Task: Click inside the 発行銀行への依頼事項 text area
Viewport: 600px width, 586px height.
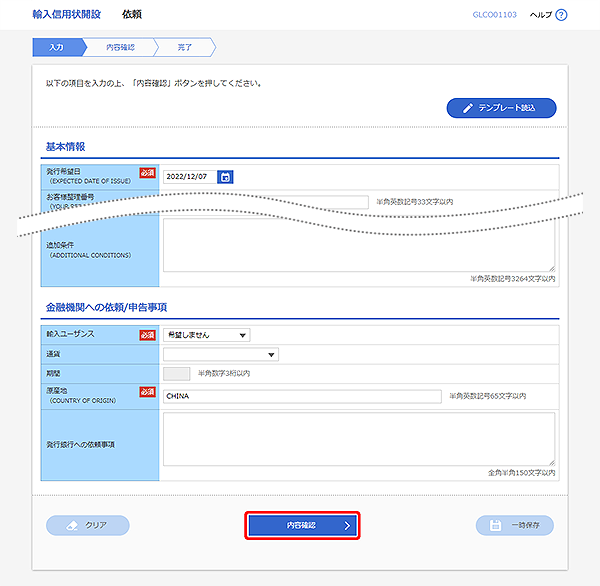Action: click(357, 438)
